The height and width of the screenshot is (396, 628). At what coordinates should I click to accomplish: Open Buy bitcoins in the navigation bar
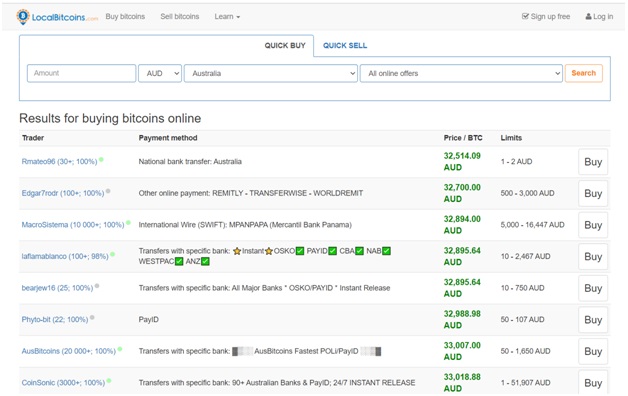point(125,16)
